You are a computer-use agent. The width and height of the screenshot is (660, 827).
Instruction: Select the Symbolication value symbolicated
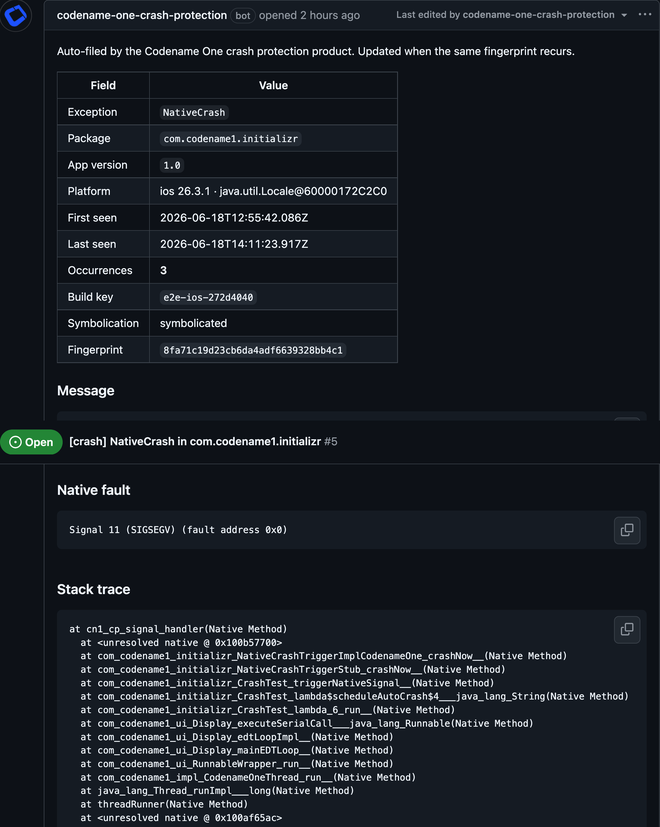click(x=193, y=323)
